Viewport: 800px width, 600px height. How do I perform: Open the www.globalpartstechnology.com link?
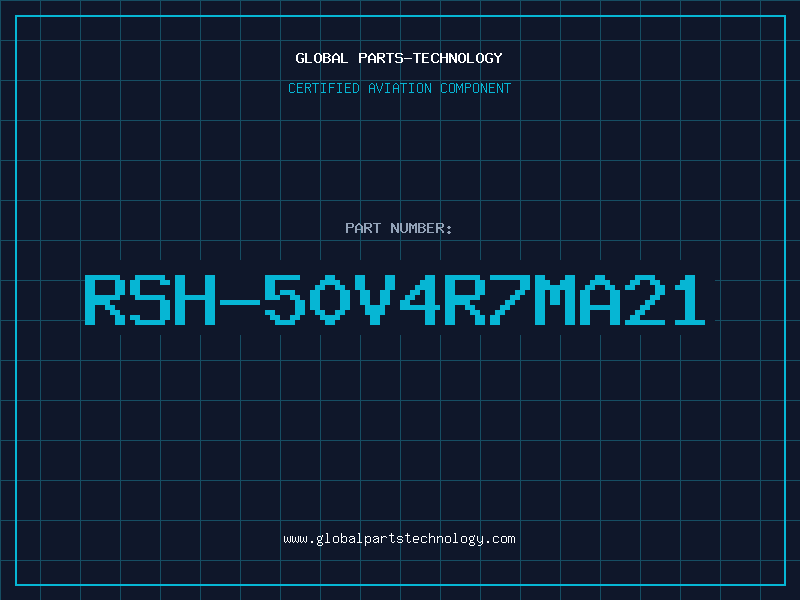pos(399,539)
